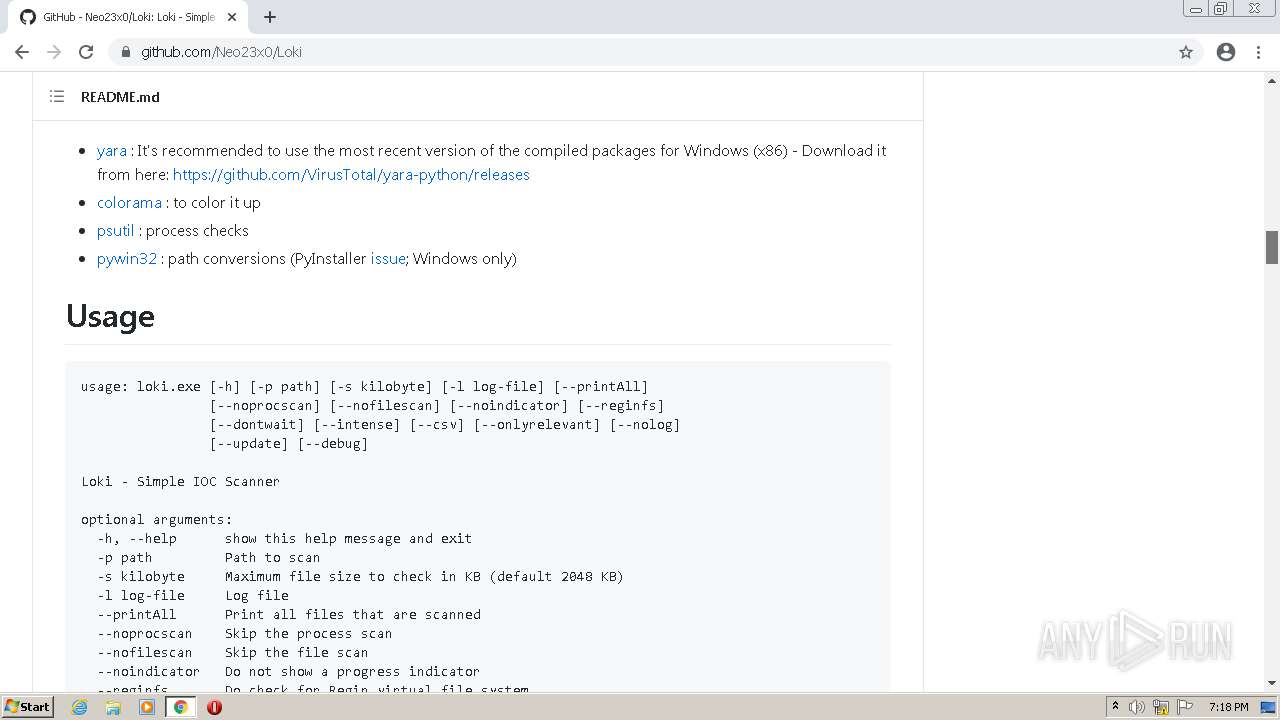View site information via the lock icon
This screenshot has width=1280, height=720.
tap(126, 52)
